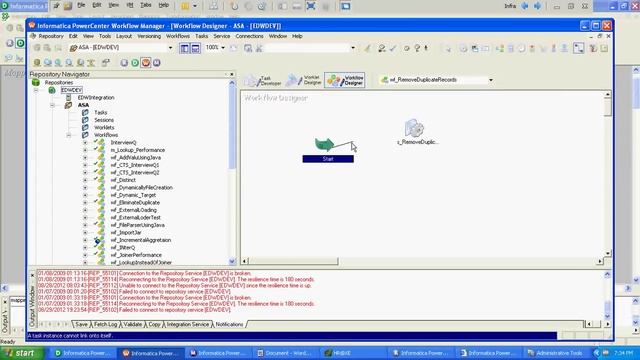This screenshot has width=640, height=360.
Task: Select the Tasks folder in navigator
Action: [100, 113]
